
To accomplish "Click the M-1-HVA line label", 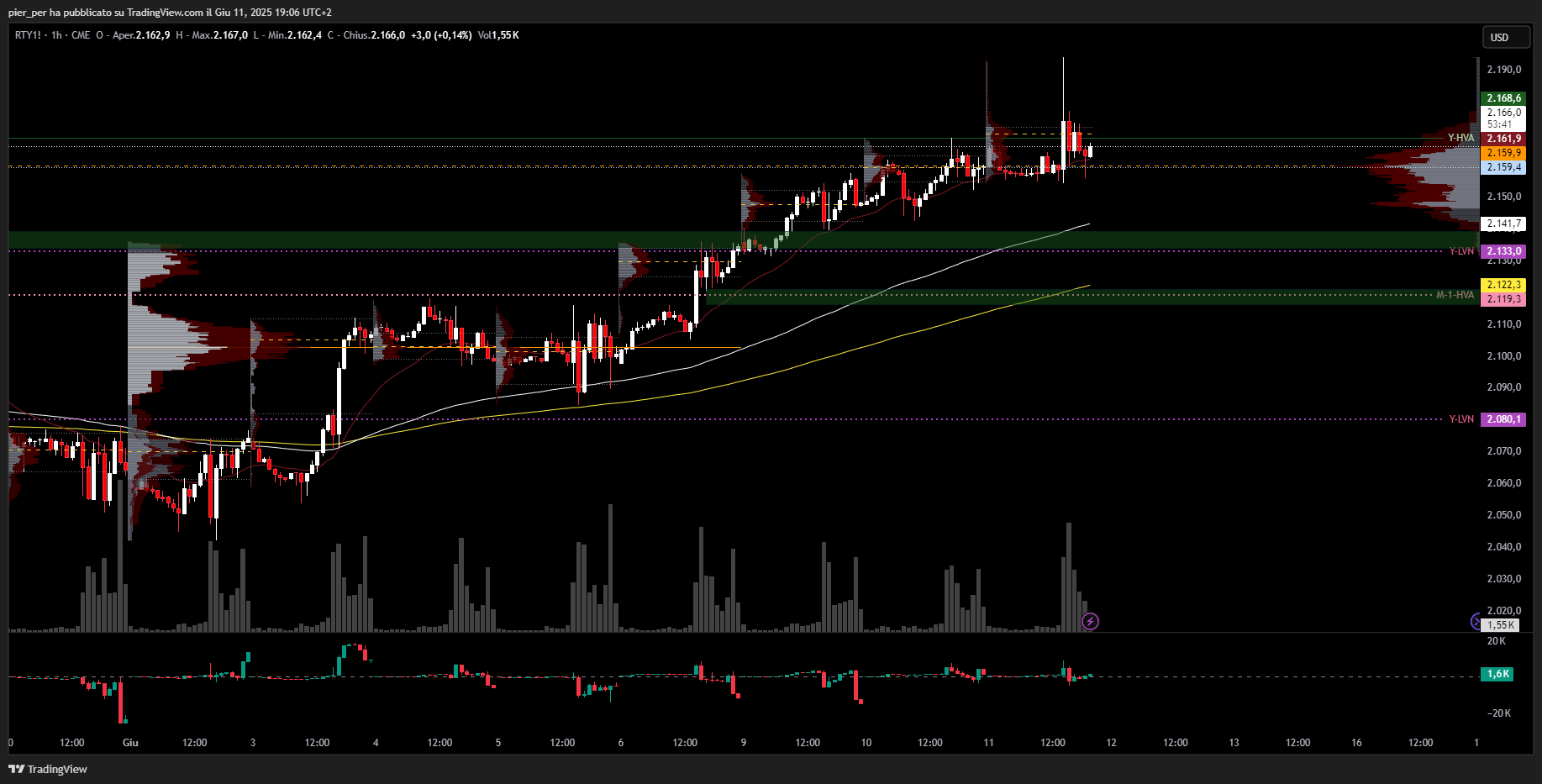I will pyautogui.click(x=1455, y=295).
